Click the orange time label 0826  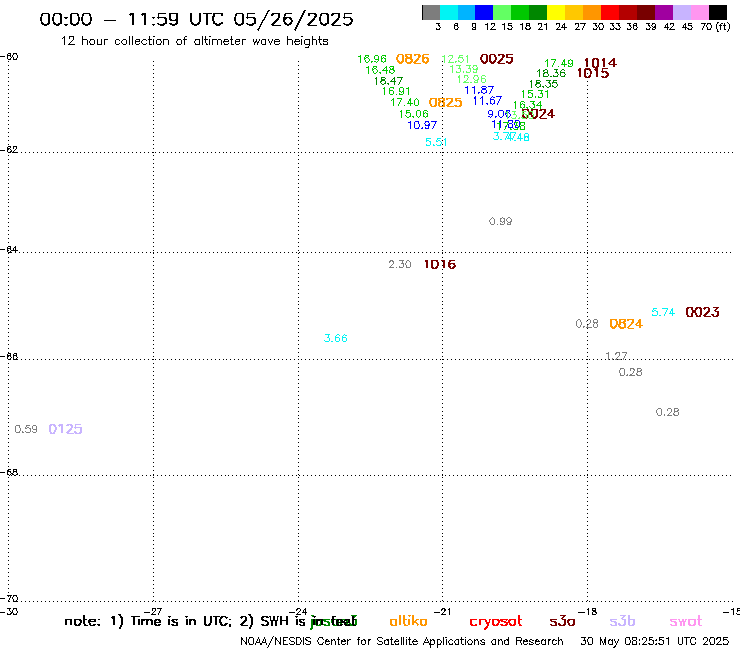point(412,59)
